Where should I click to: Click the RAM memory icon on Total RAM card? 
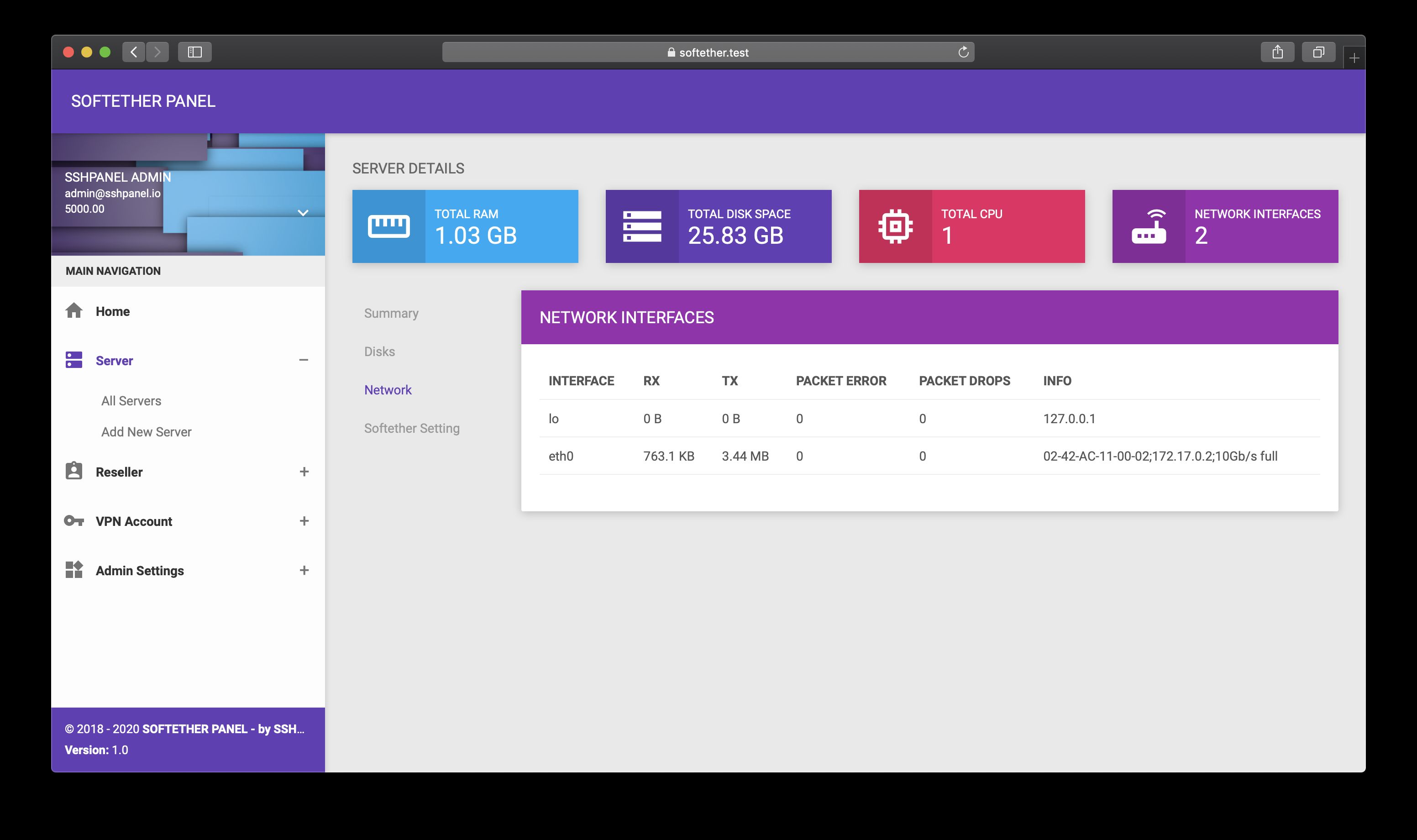click(389, 226)
